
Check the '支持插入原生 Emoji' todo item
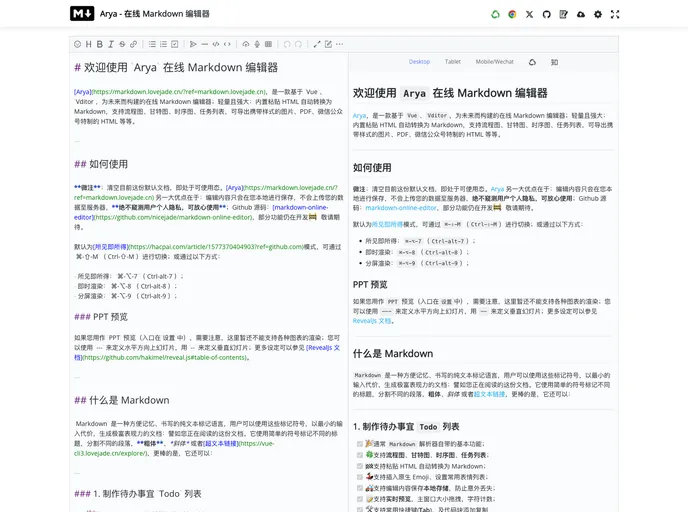pos(360,477)
